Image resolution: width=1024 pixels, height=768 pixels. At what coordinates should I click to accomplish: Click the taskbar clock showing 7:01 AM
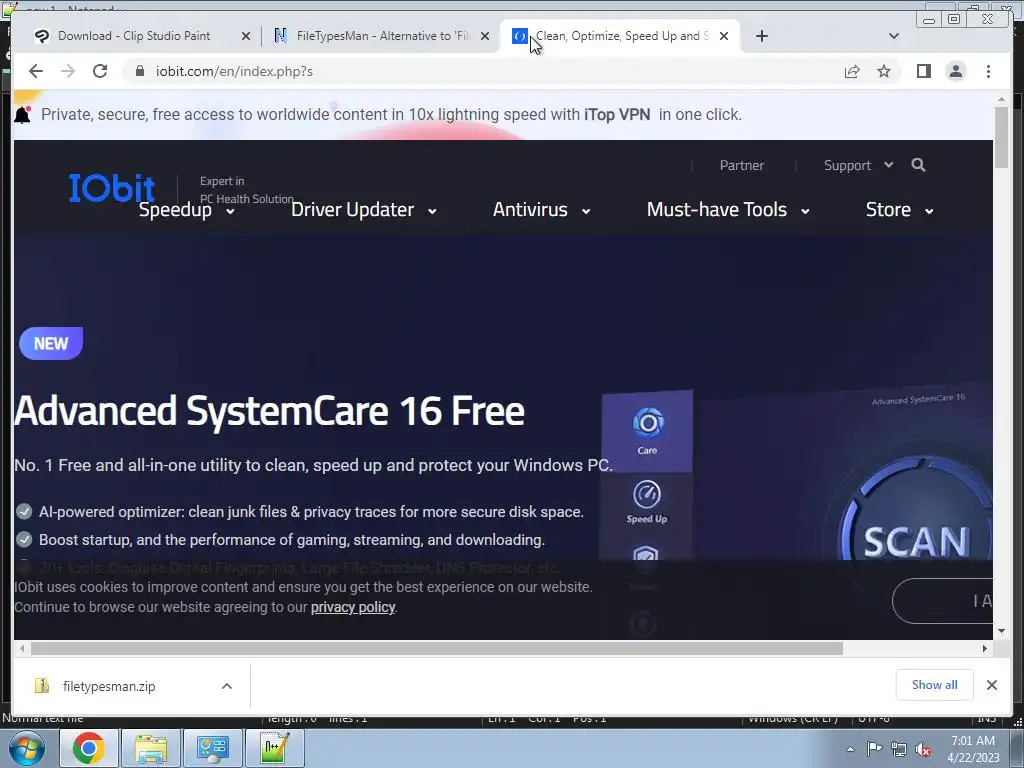pos(973,749)
